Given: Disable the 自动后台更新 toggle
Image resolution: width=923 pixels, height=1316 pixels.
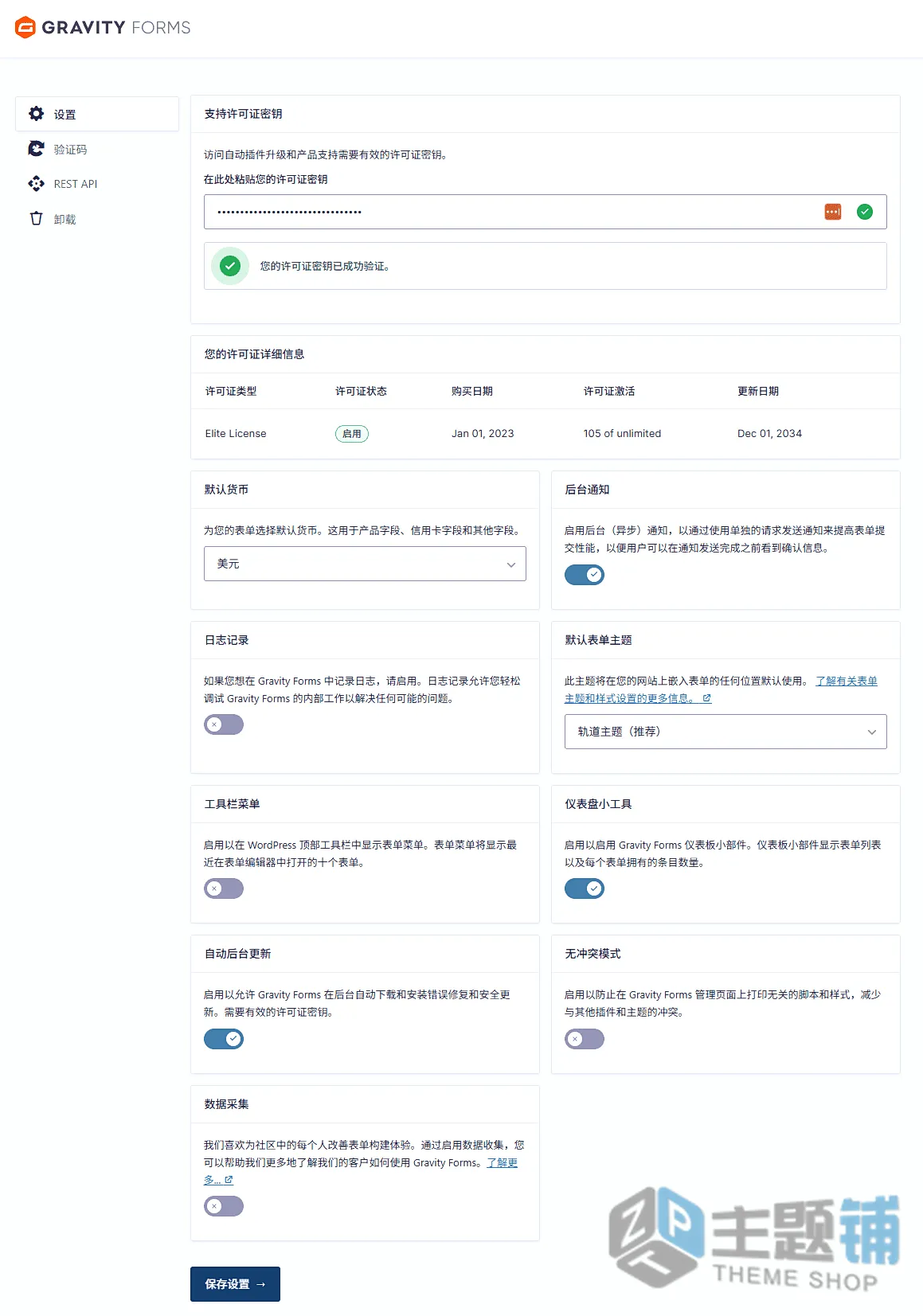Looking at the screenshot, I should coord(224,1039).
